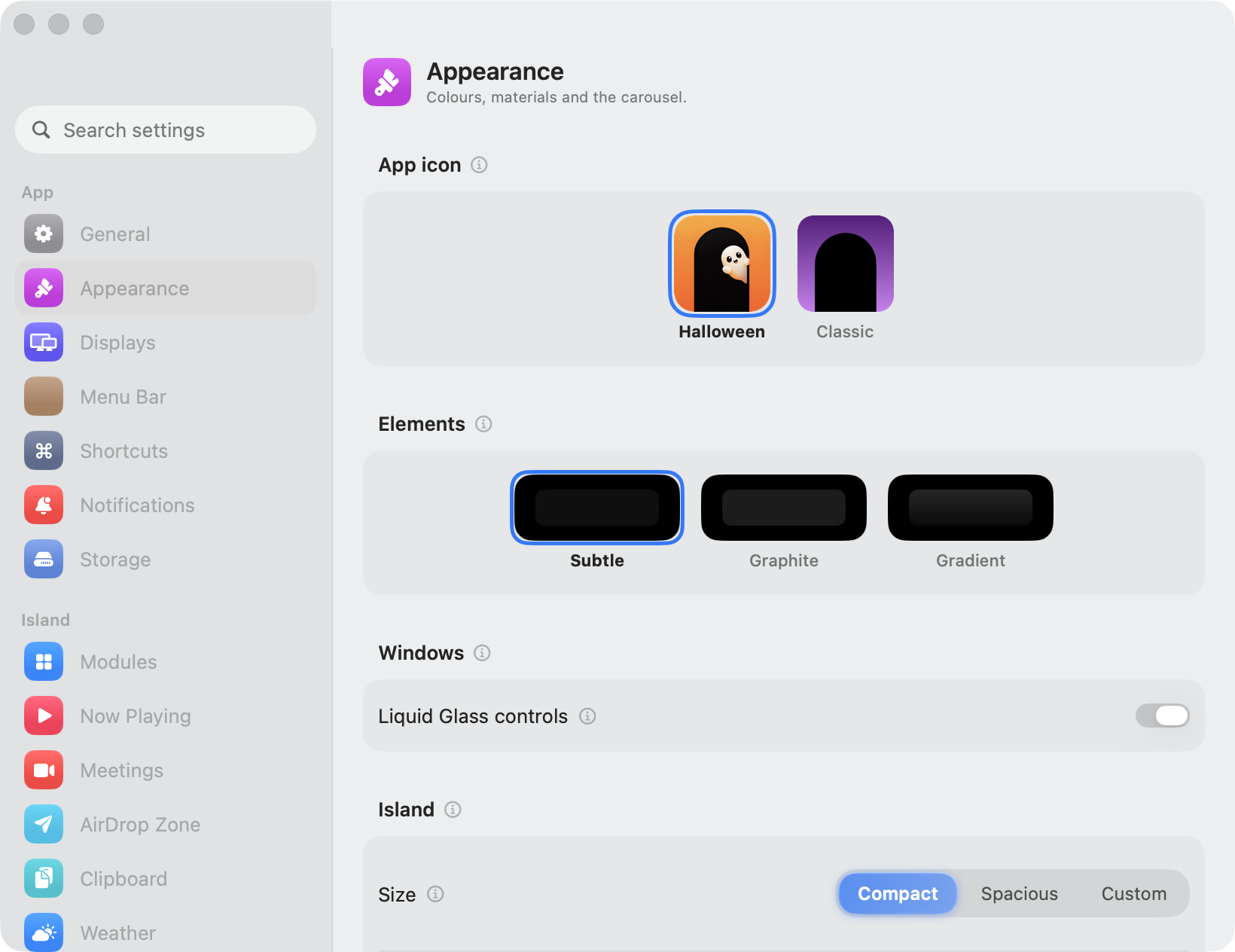This screenshot has width=1235, height=952.
Task: Toggle the Liquid Glass controls switch
Action: coord(1162,716)
